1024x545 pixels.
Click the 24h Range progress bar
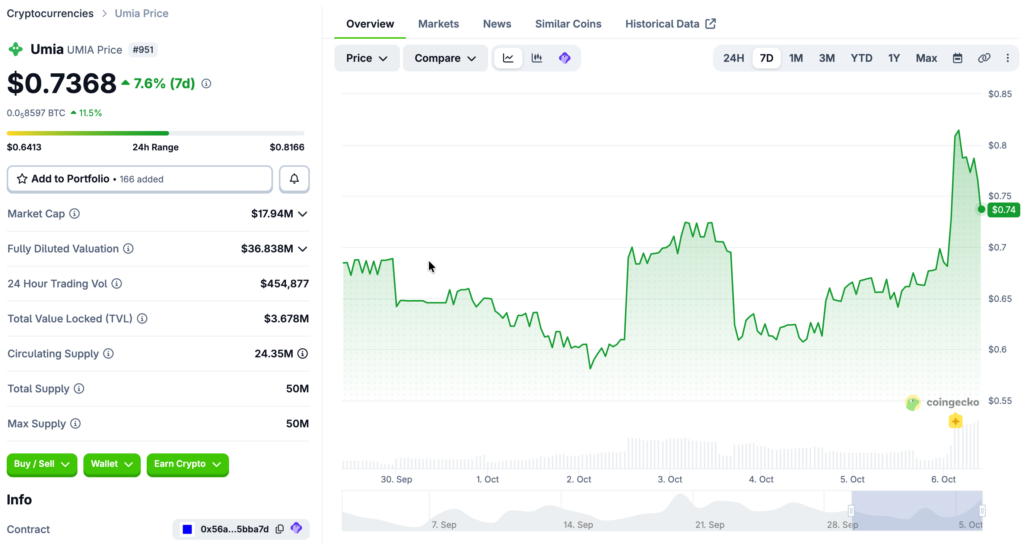pyautogui.click(x=155, y=133)
